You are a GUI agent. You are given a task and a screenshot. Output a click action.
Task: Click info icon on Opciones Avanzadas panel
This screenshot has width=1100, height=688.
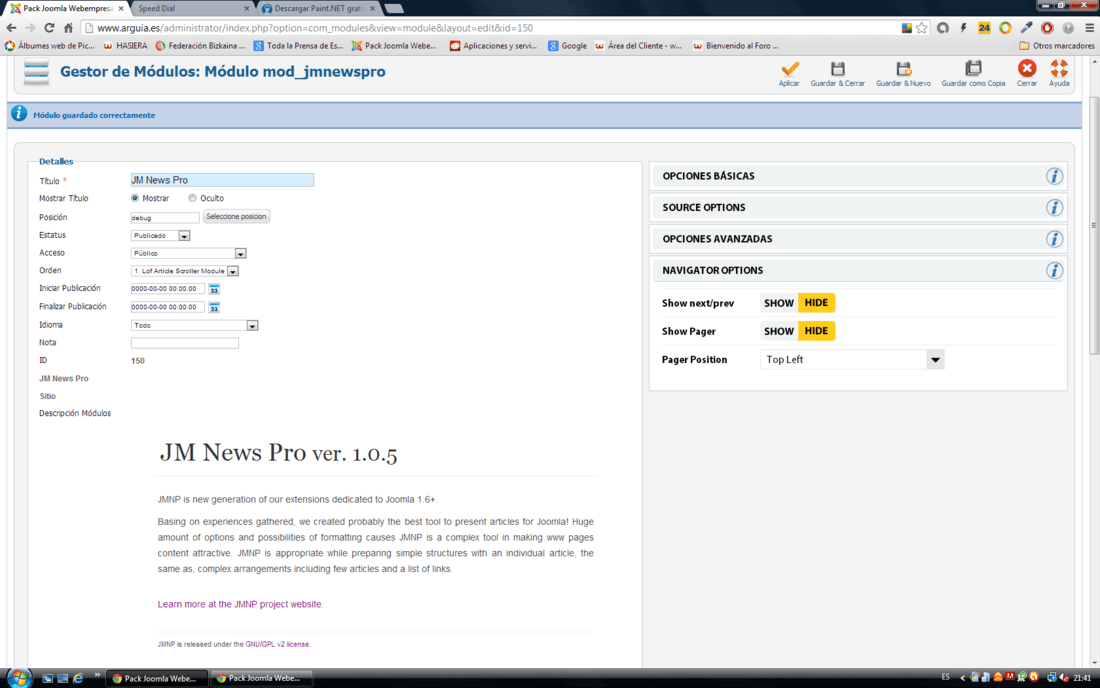coord(1054,239)
